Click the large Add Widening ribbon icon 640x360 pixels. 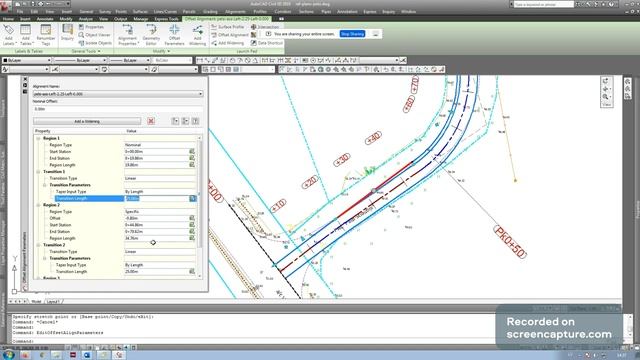(x=198, y=34)
